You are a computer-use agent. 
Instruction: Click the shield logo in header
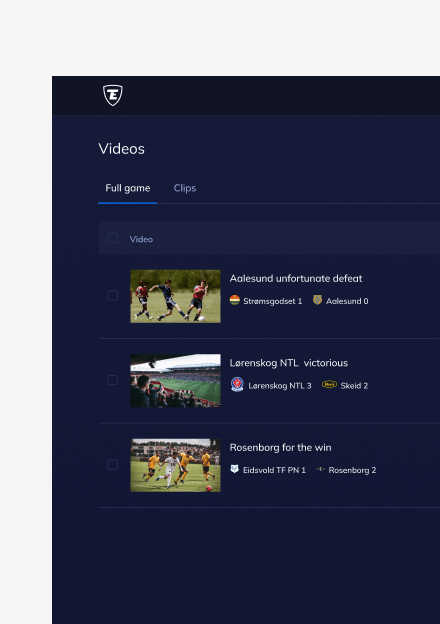click(x=113, y=95)
